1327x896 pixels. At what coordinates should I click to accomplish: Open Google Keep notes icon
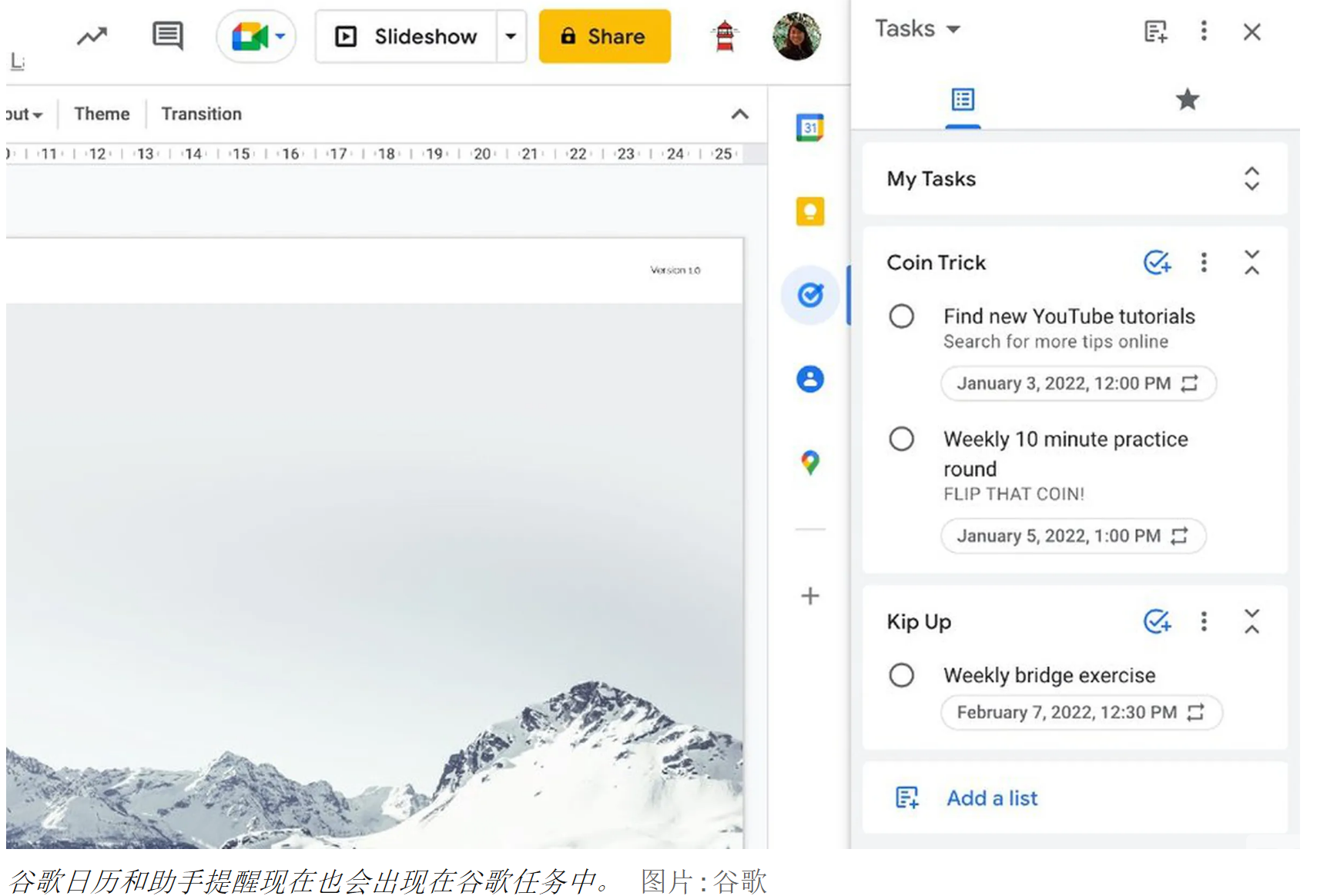point(809,212)
